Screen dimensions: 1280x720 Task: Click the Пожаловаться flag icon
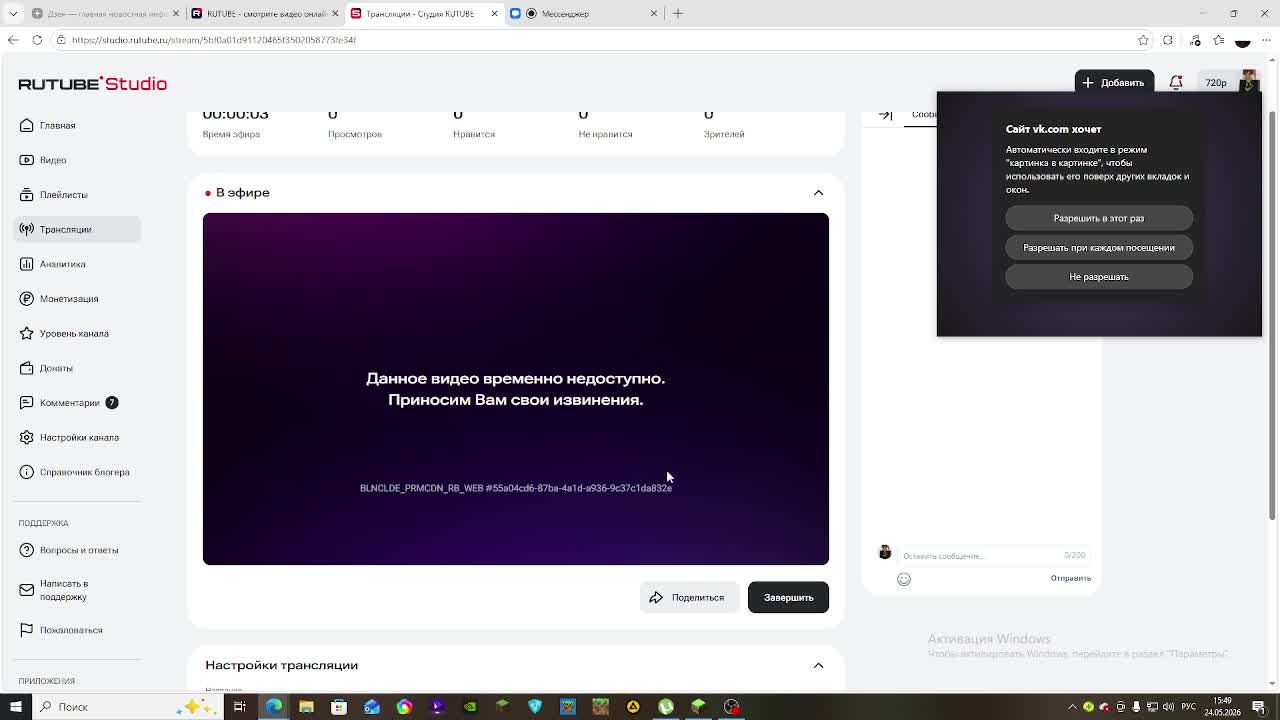(x=27, y=630)
